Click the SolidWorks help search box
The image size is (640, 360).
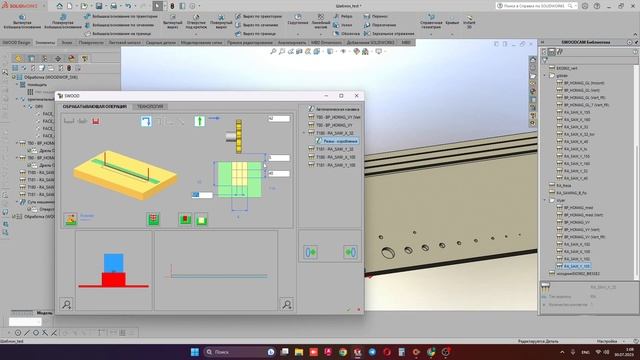click(536, 6)
